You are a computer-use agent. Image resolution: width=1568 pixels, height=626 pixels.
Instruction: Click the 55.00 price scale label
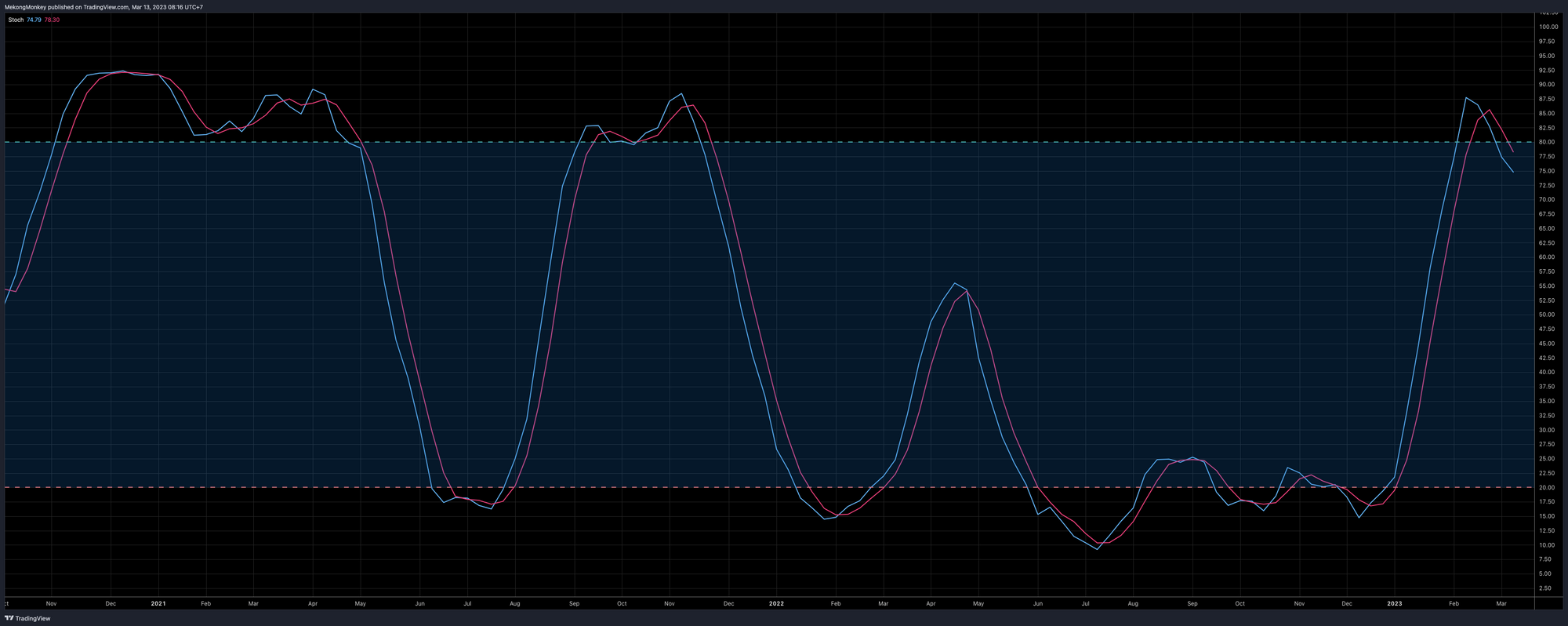tap(1548, 286)
